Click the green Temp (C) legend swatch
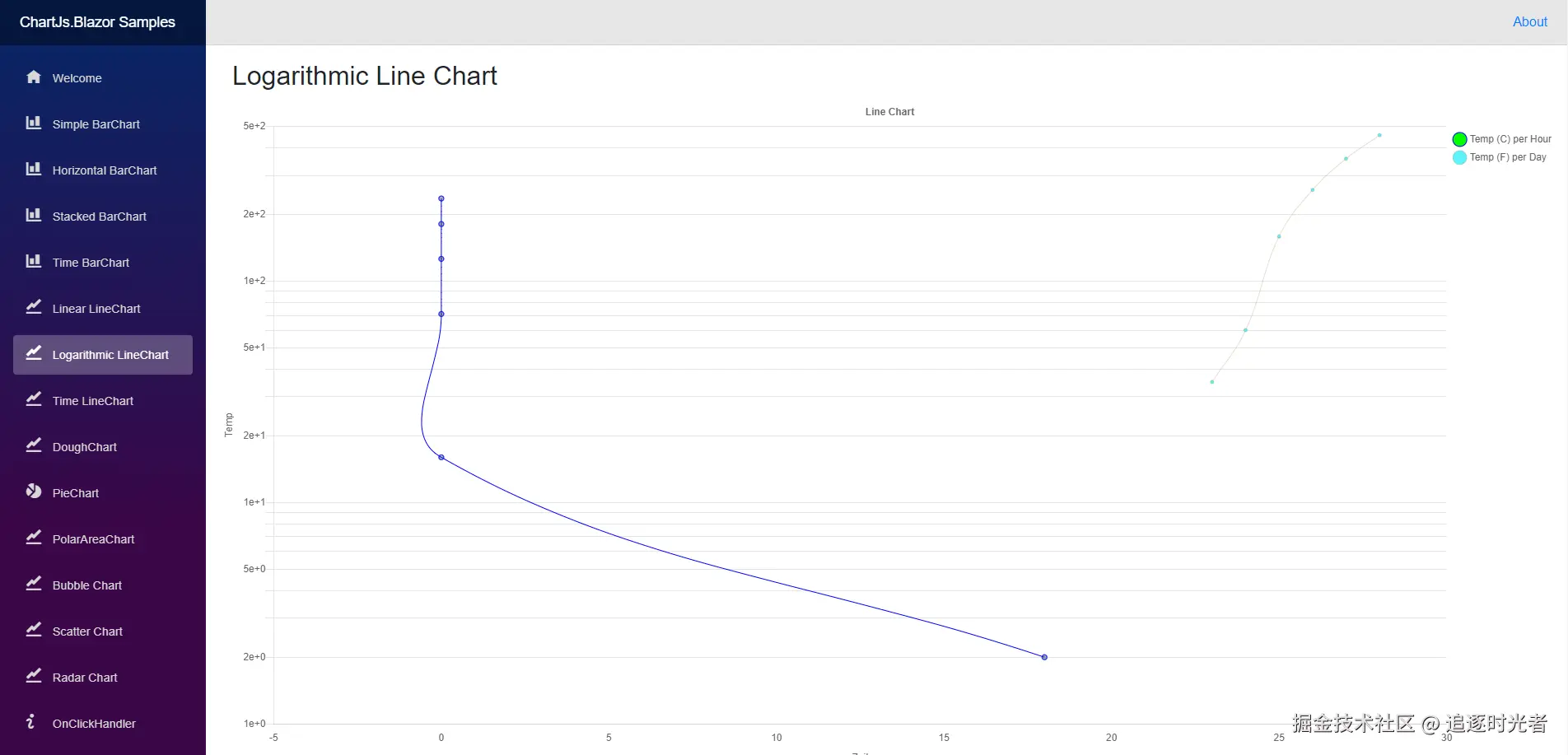Screen dimensions: 1568x755 pyautogui.click(x=1459, y=139)
